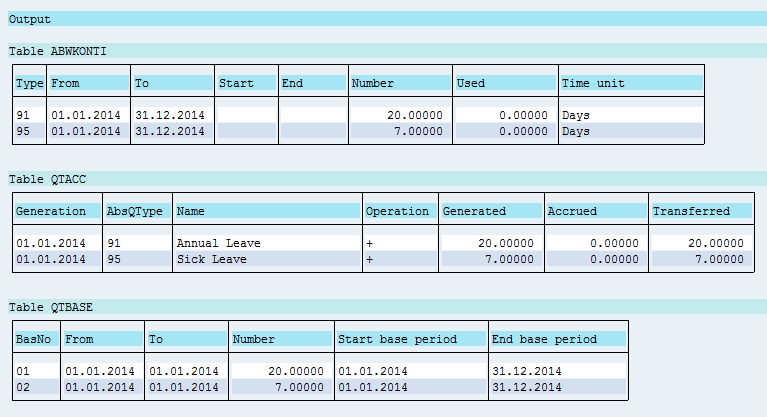Screen dimensions: 767x417
Task: Click the Accrued column header
Action: pos(594,211)
